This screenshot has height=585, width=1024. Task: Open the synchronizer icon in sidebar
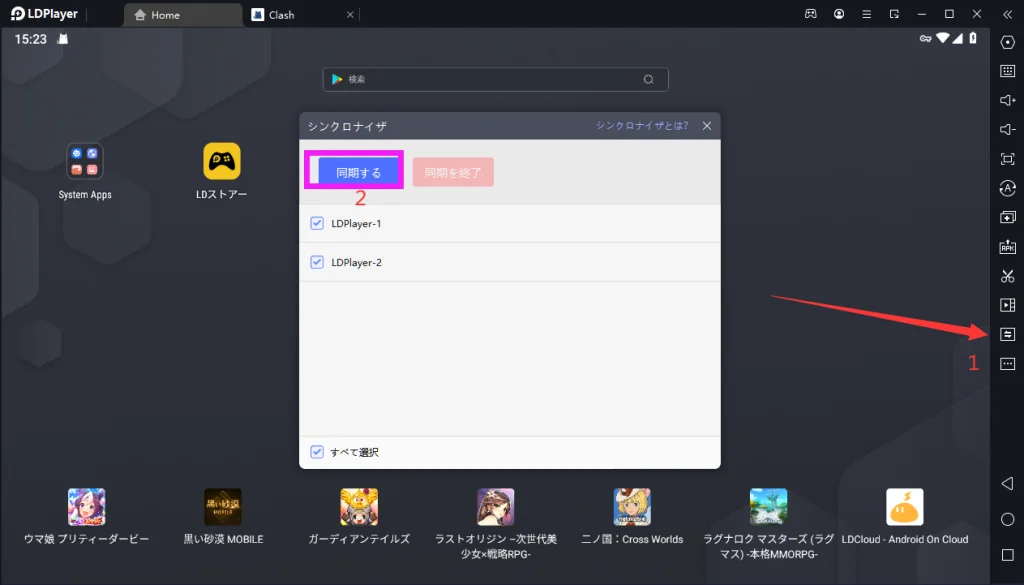pos(1008,334)
